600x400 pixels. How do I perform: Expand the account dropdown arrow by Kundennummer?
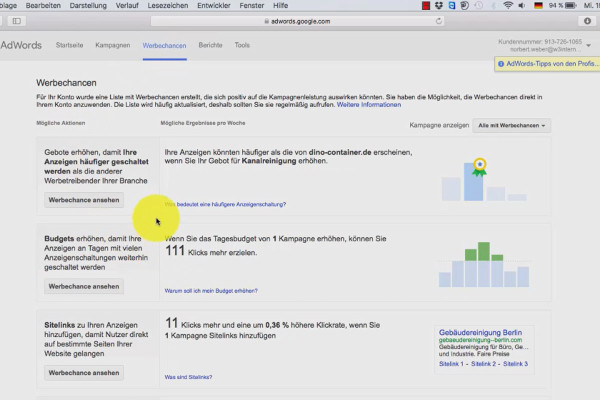click(589, 46)
